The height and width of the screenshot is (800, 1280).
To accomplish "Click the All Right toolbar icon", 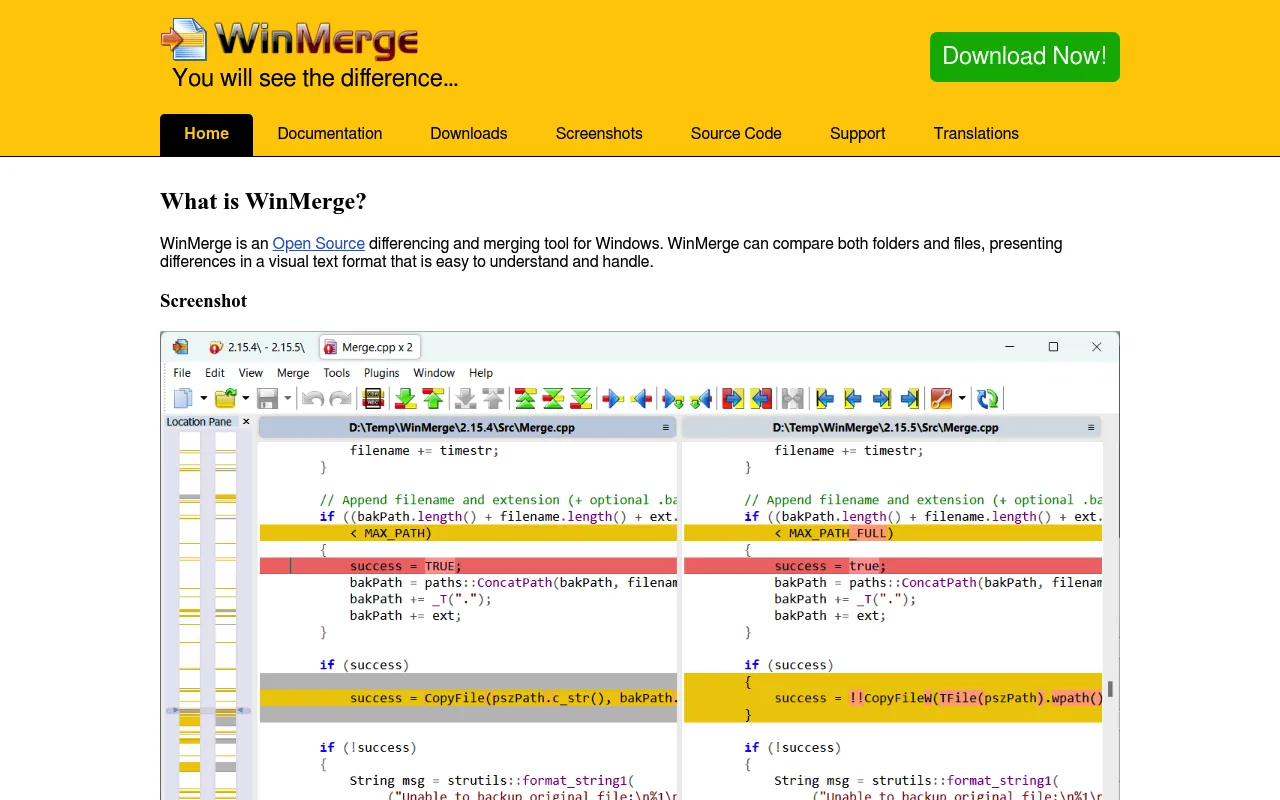I will tap(733, 398).
